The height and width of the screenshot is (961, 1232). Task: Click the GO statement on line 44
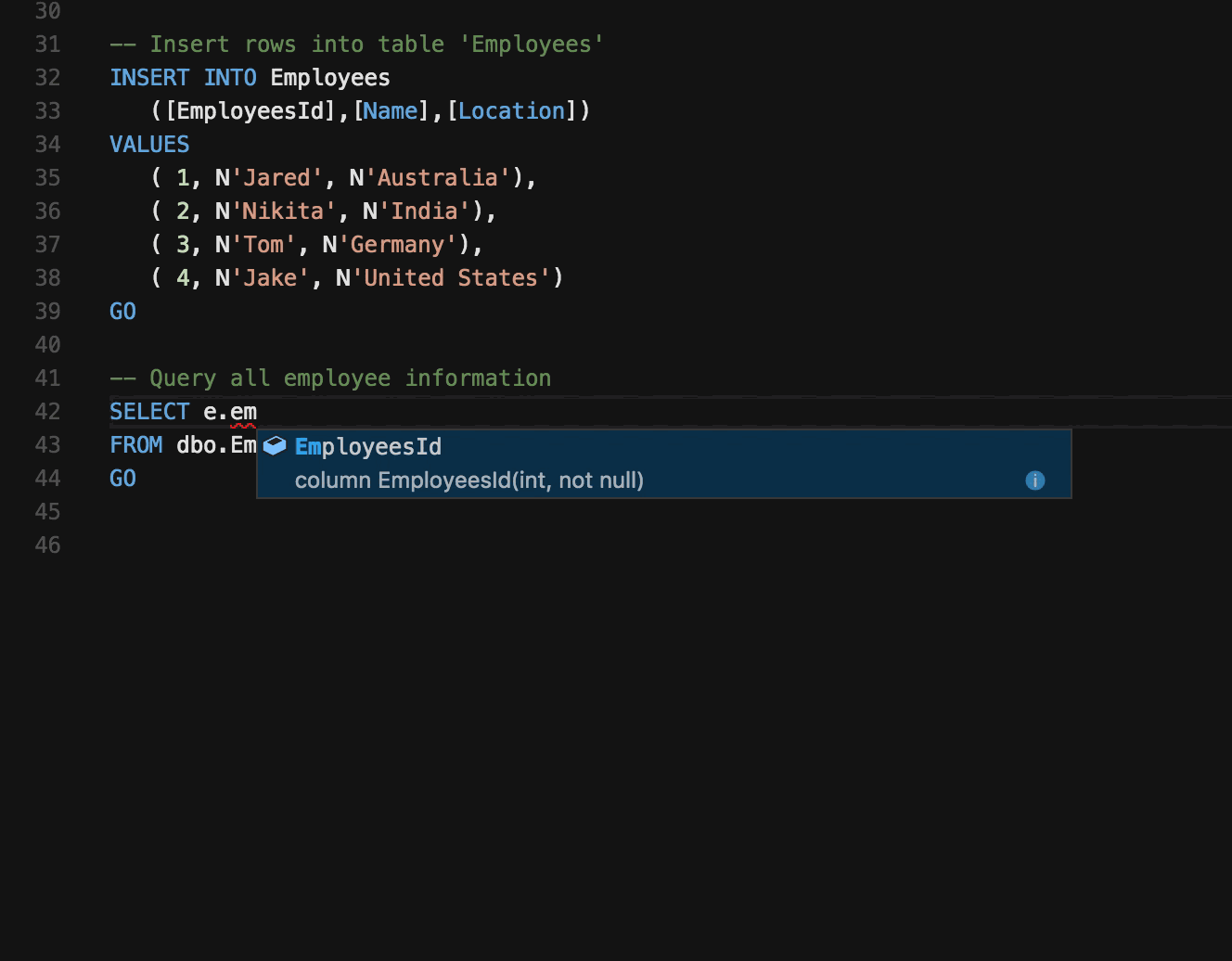pos(122,478)
